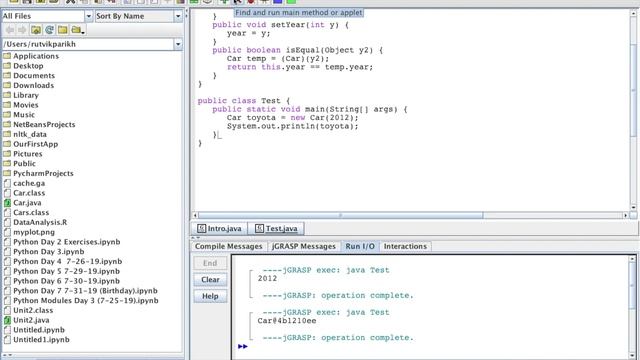Click the blue input prompt arrows in Run I/O
Viewport: 640px width, 360px height.
coord(242,347)
